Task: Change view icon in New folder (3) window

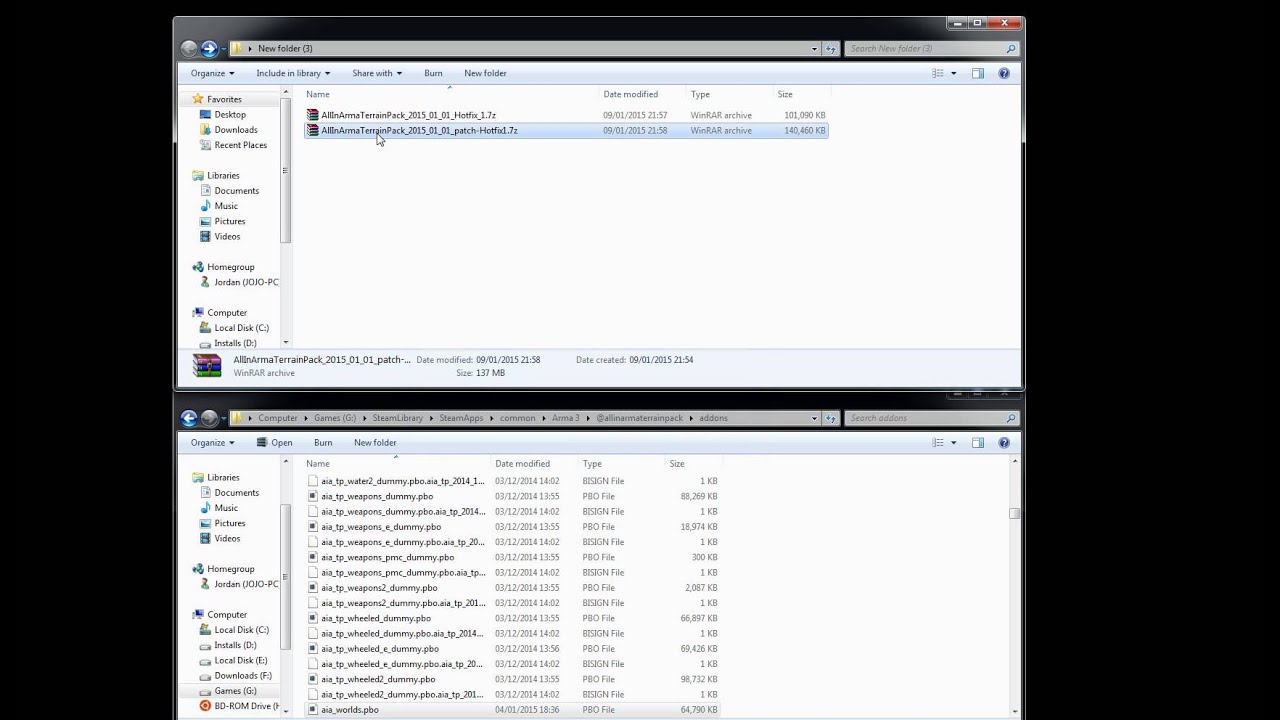Action: pyautogui.click(x=938, y=73)
